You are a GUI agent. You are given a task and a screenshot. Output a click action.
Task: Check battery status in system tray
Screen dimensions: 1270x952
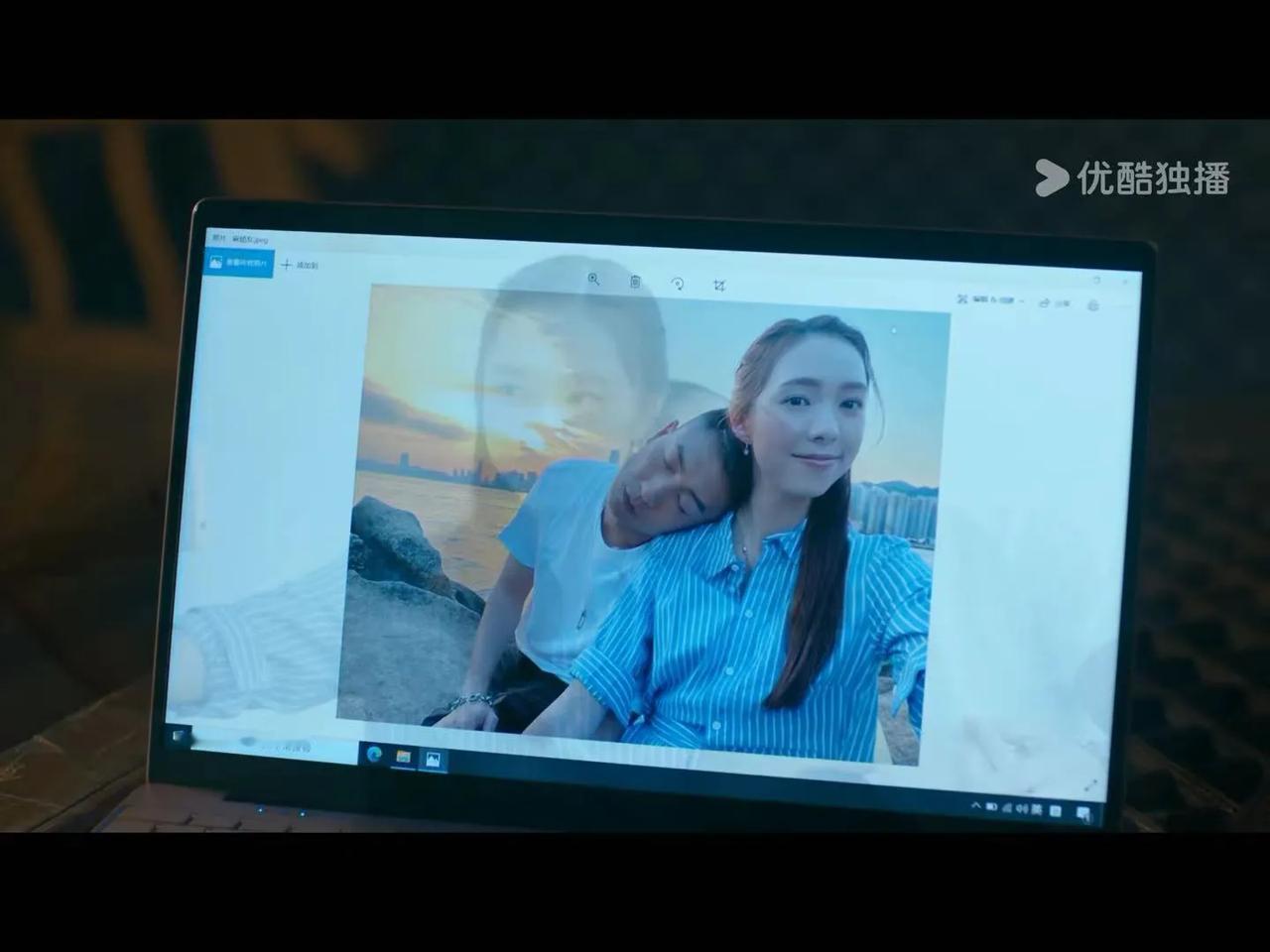click(x=991, y=806)
